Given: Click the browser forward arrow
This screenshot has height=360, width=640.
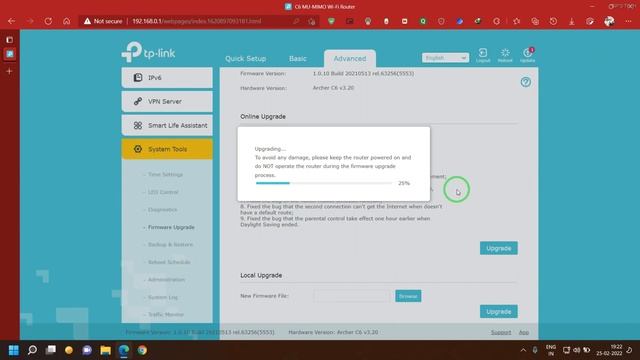Looking at the screenshot, I should tap(30, 21).
